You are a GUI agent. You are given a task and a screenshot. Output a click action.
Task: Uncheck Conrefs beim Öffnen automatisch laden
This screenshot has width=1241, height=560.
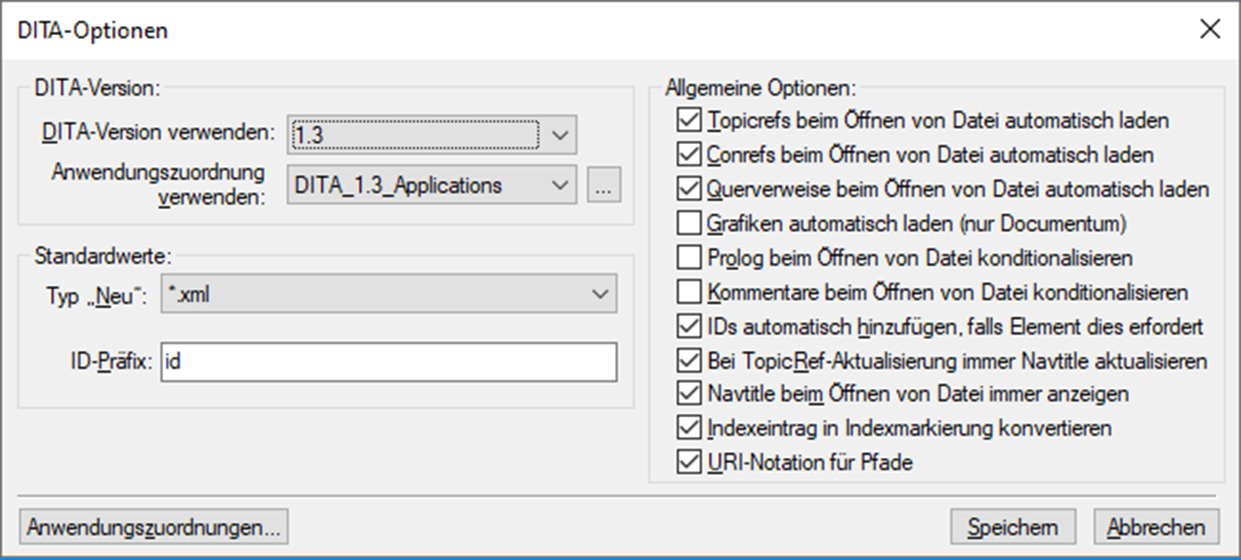pos(689,155)
